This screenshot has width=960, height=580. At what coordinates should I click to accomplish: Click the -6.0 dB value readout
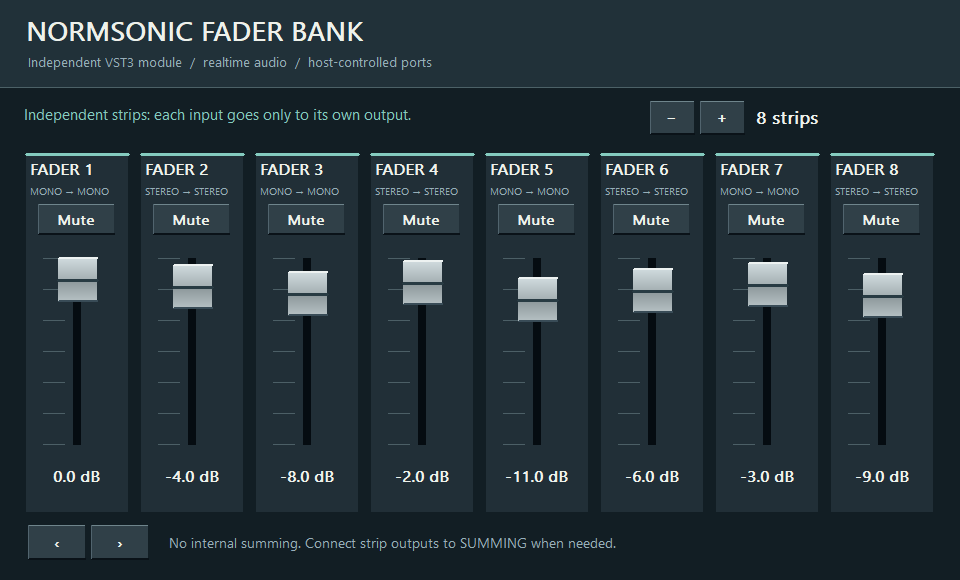pyautogui.click(x=652, y=476)
